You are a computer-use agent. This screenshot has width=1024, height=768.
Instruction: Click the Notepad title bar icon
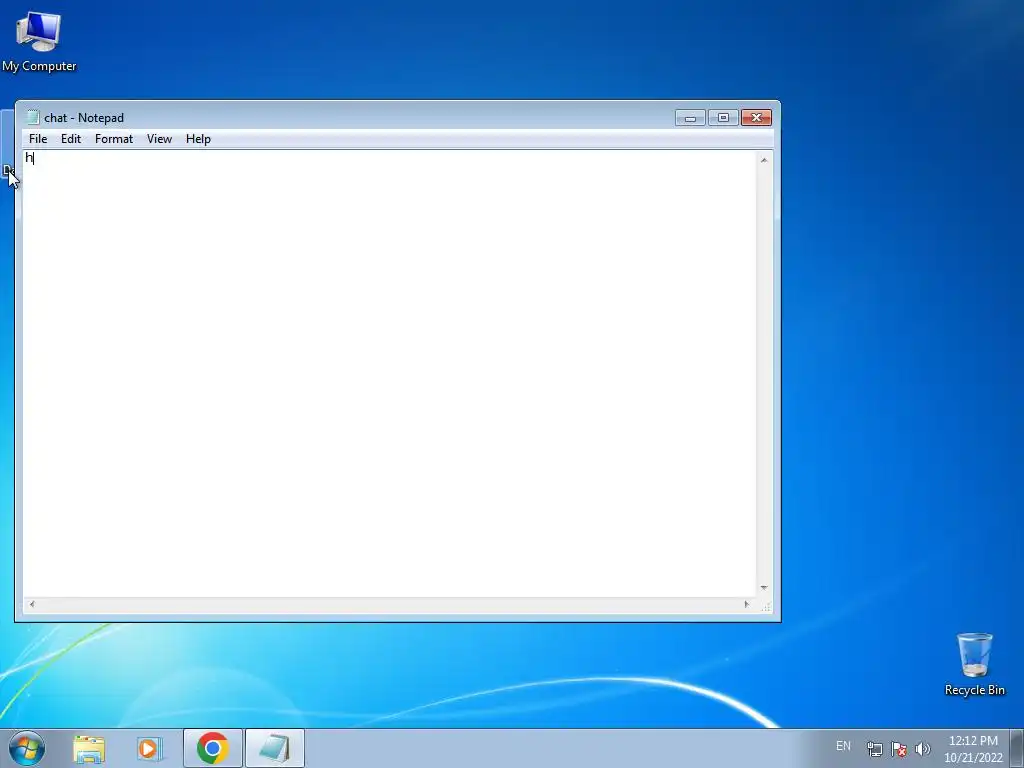coord(33,118)
